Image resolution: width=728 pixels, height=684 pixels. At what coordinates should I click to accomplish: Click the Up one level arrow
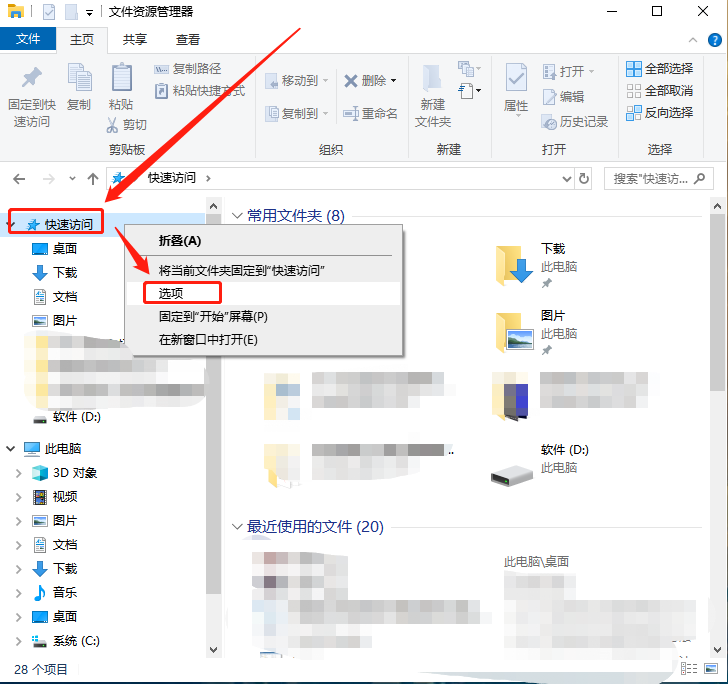tap(93, 179)
